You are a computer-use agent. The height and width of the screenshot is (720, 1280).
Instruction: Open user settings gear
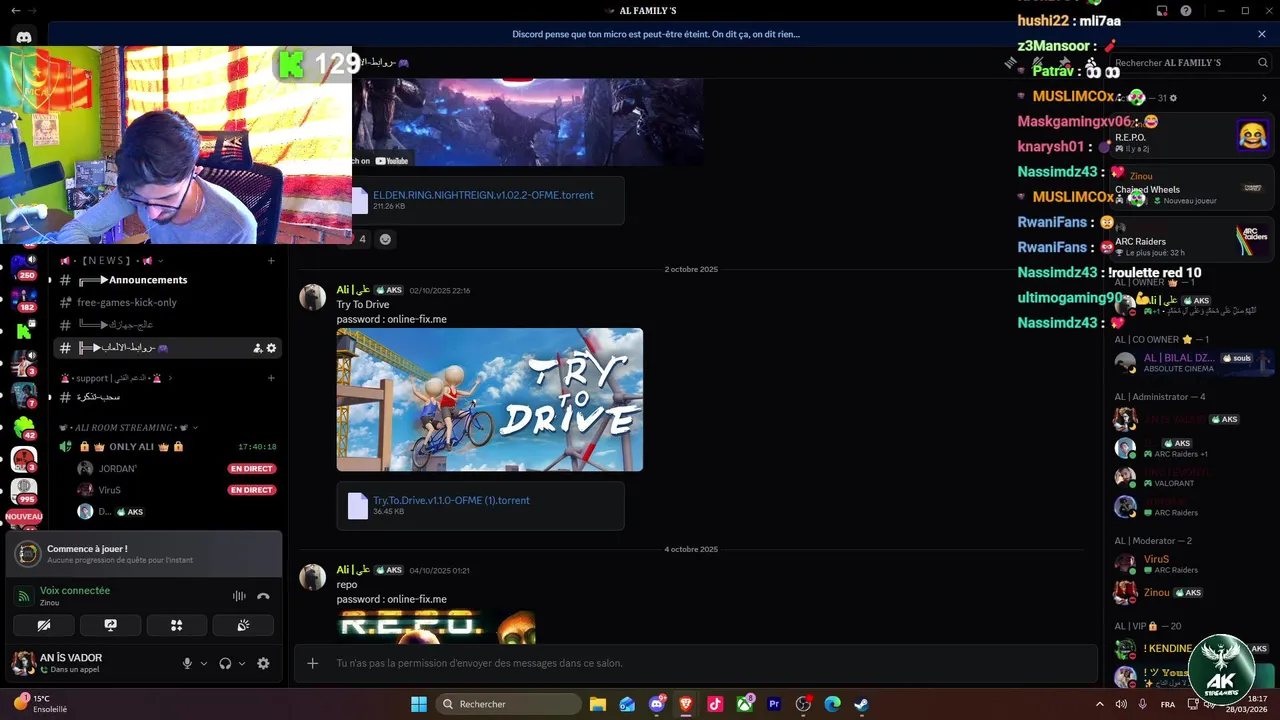263,663
